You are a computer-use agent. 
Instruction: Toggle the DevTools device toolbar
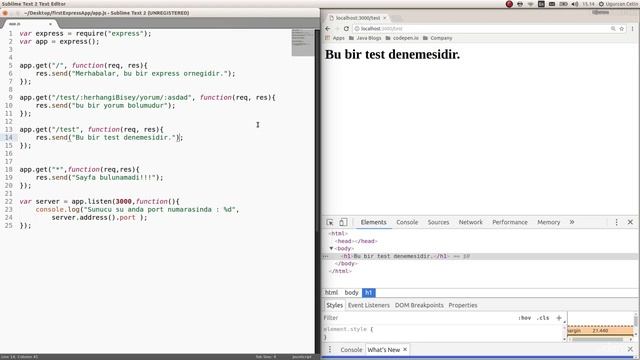click(x=343, y=222)
